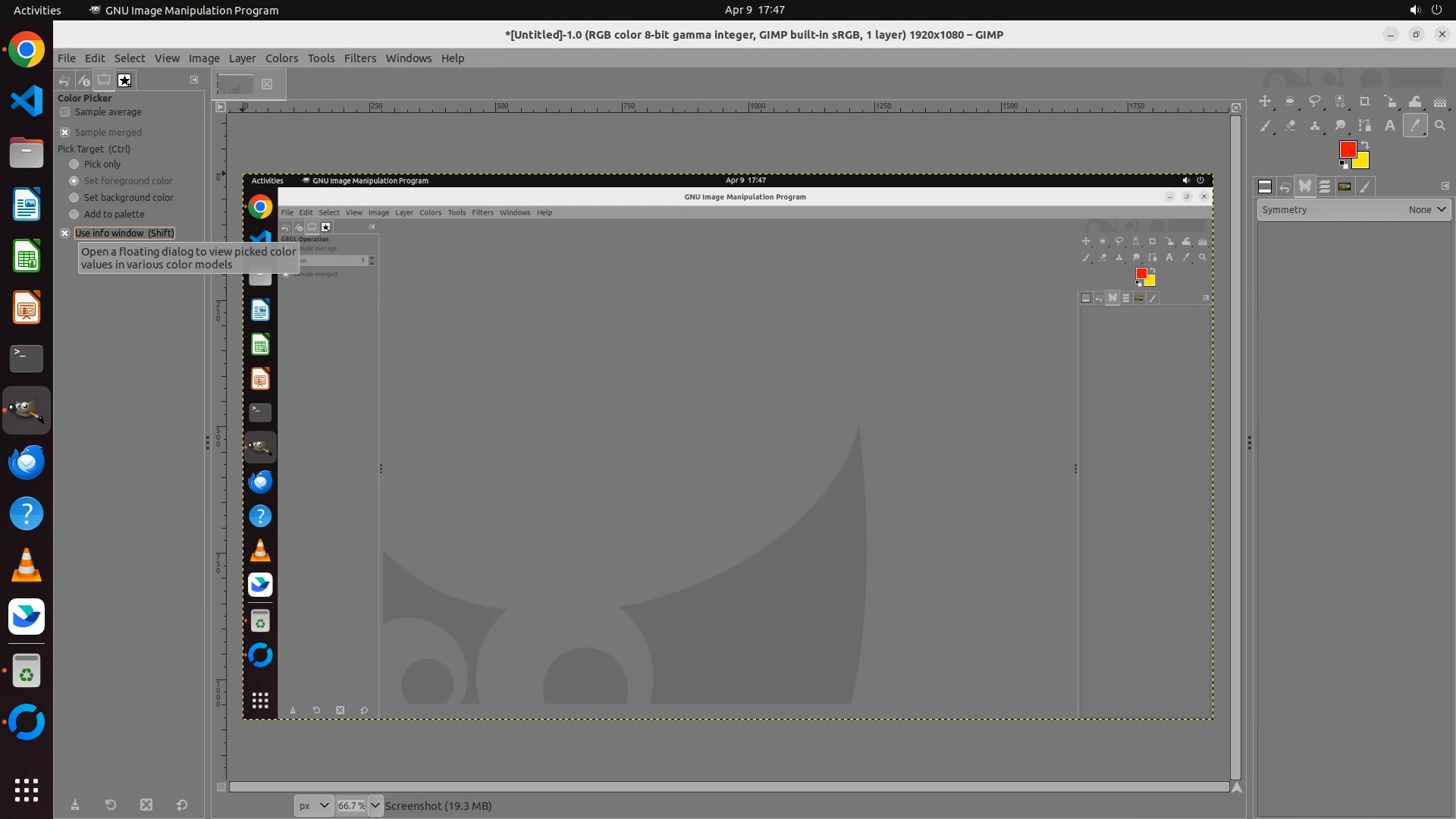Click the red foreground color swatch
The width and height of the screenshot is (1456, 819).
(x=1347, y=149)
